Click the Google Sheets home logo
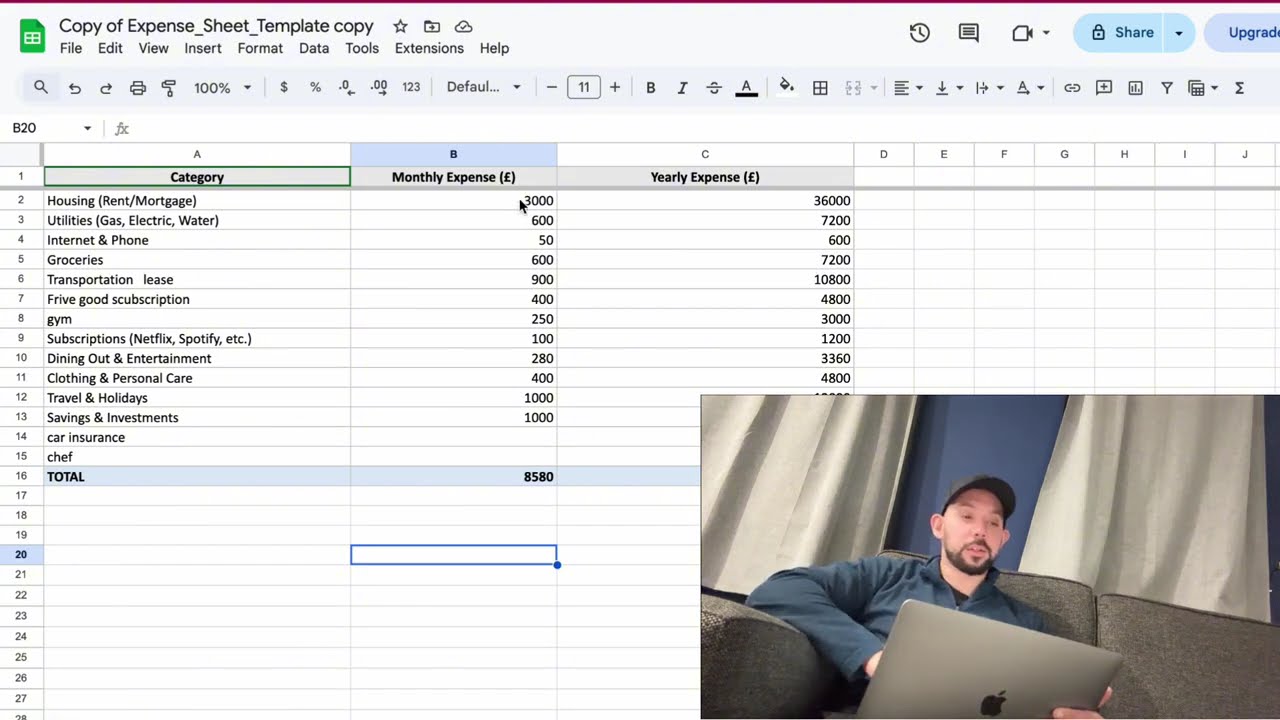The image size is (1280, 720). coord(32,37)
